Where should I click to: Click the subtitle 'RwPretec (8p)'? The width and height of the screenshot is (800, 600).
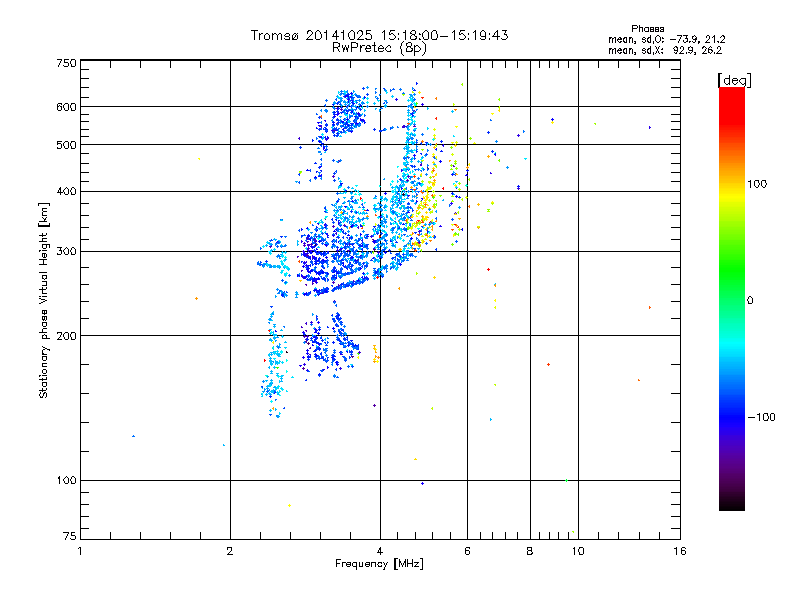(x=379, y=48)
